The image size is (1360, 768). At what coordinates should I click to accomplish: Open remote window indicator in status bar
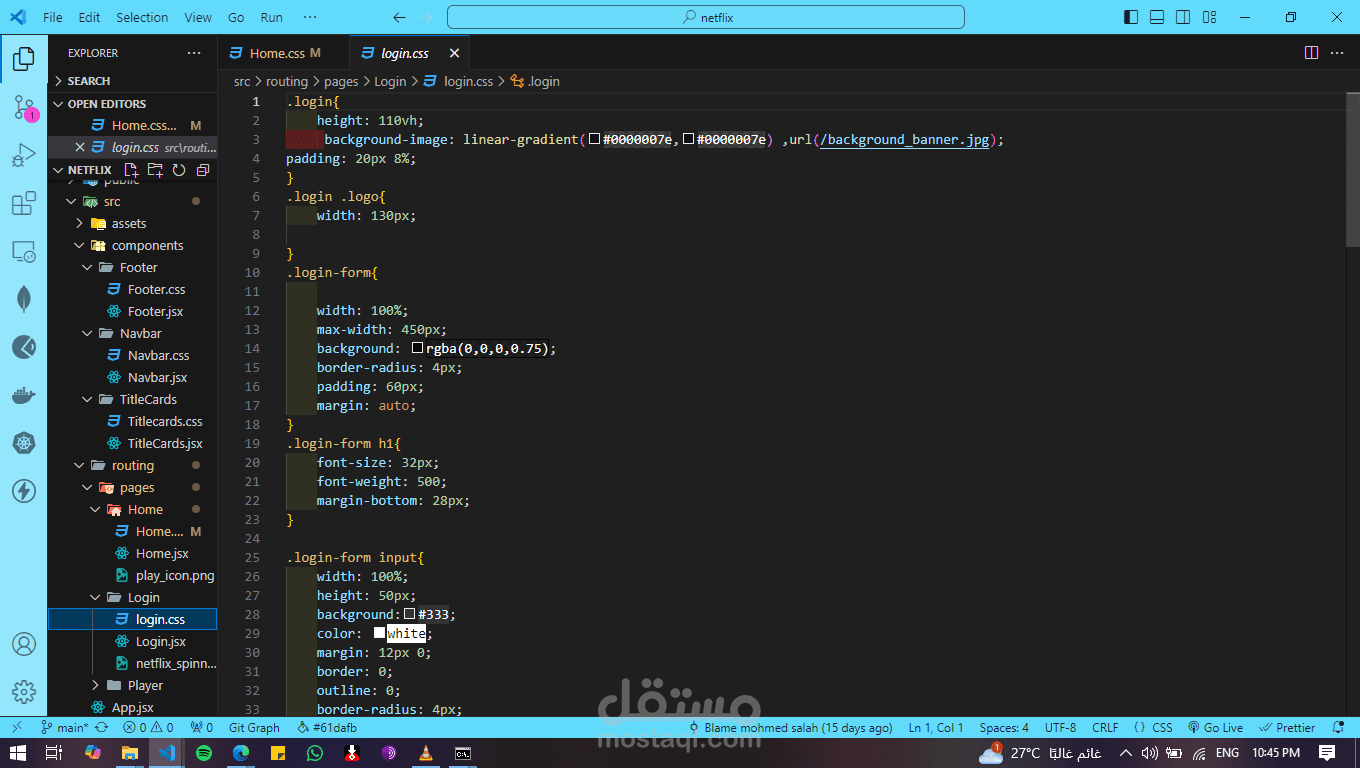pyautogui.click(x=17, y=727)
